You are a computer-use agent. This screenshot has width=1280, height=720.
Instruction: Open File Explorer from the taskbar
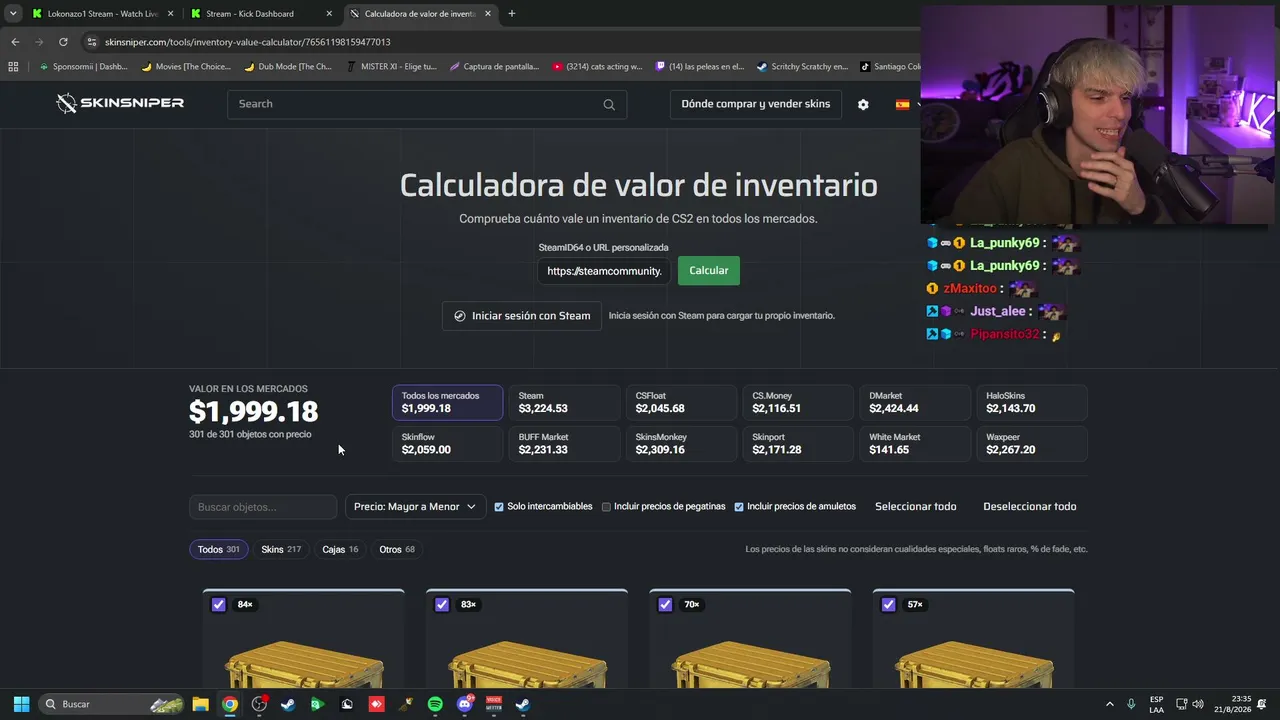pyautogui.click(x=200, y=704)
